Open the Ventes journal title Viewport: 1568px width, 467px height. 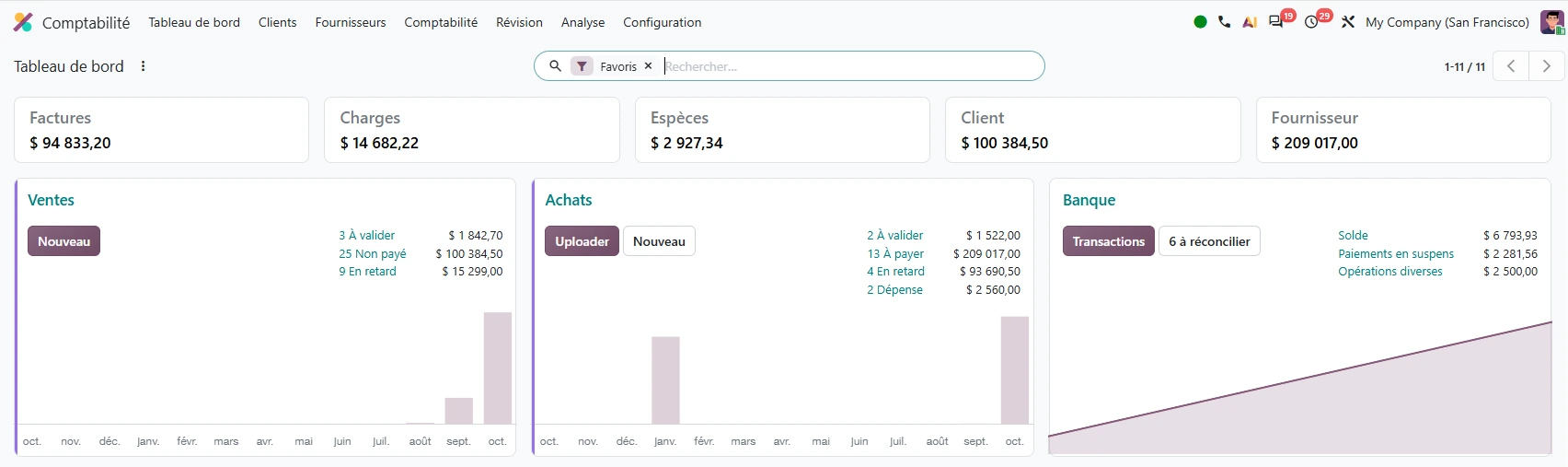pos(51,200)
